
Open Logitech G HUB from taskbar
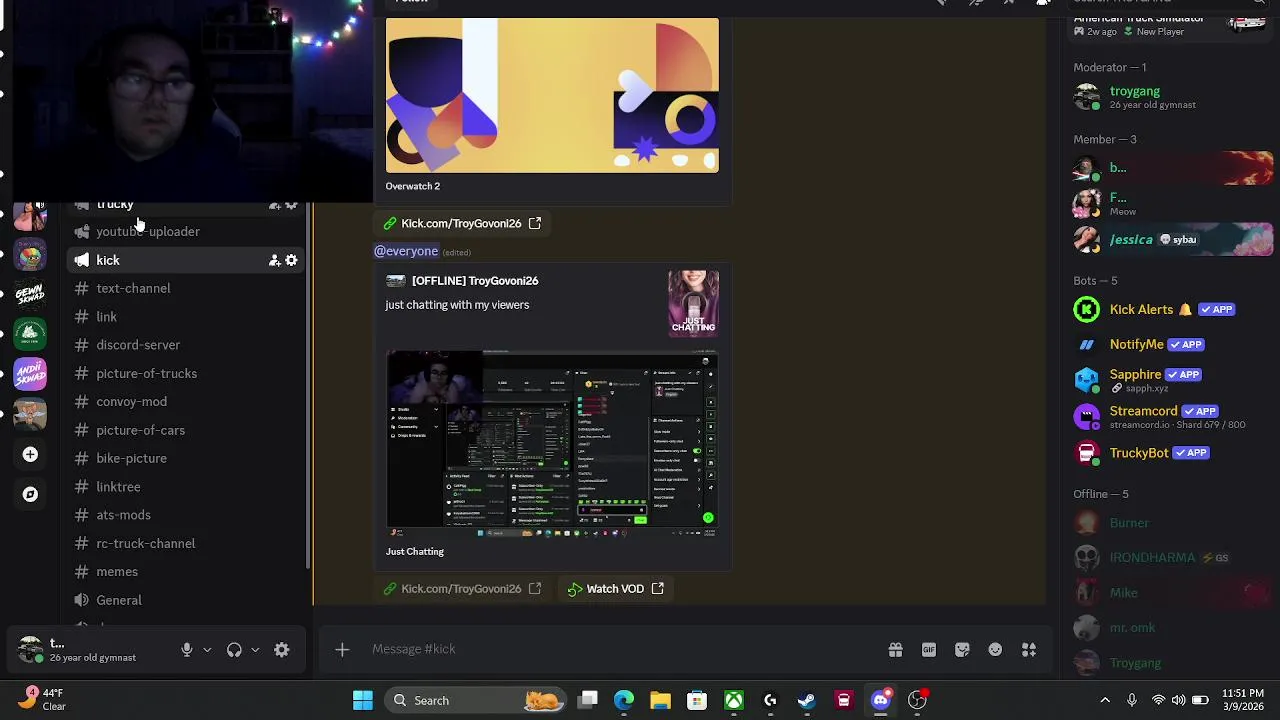(770, 700)
